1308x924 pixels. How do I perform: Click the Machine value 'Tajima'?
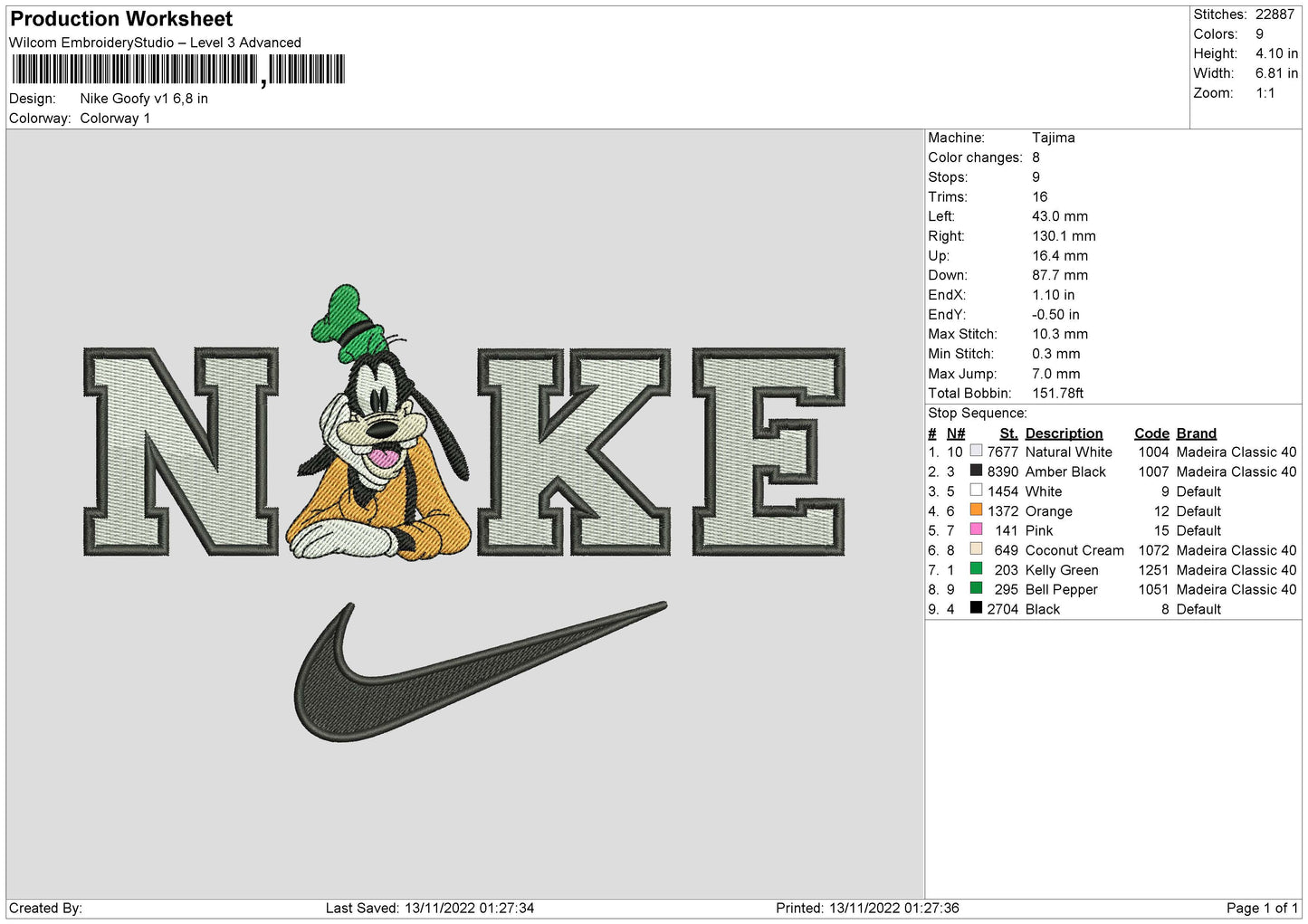(x=1054, y=138)
